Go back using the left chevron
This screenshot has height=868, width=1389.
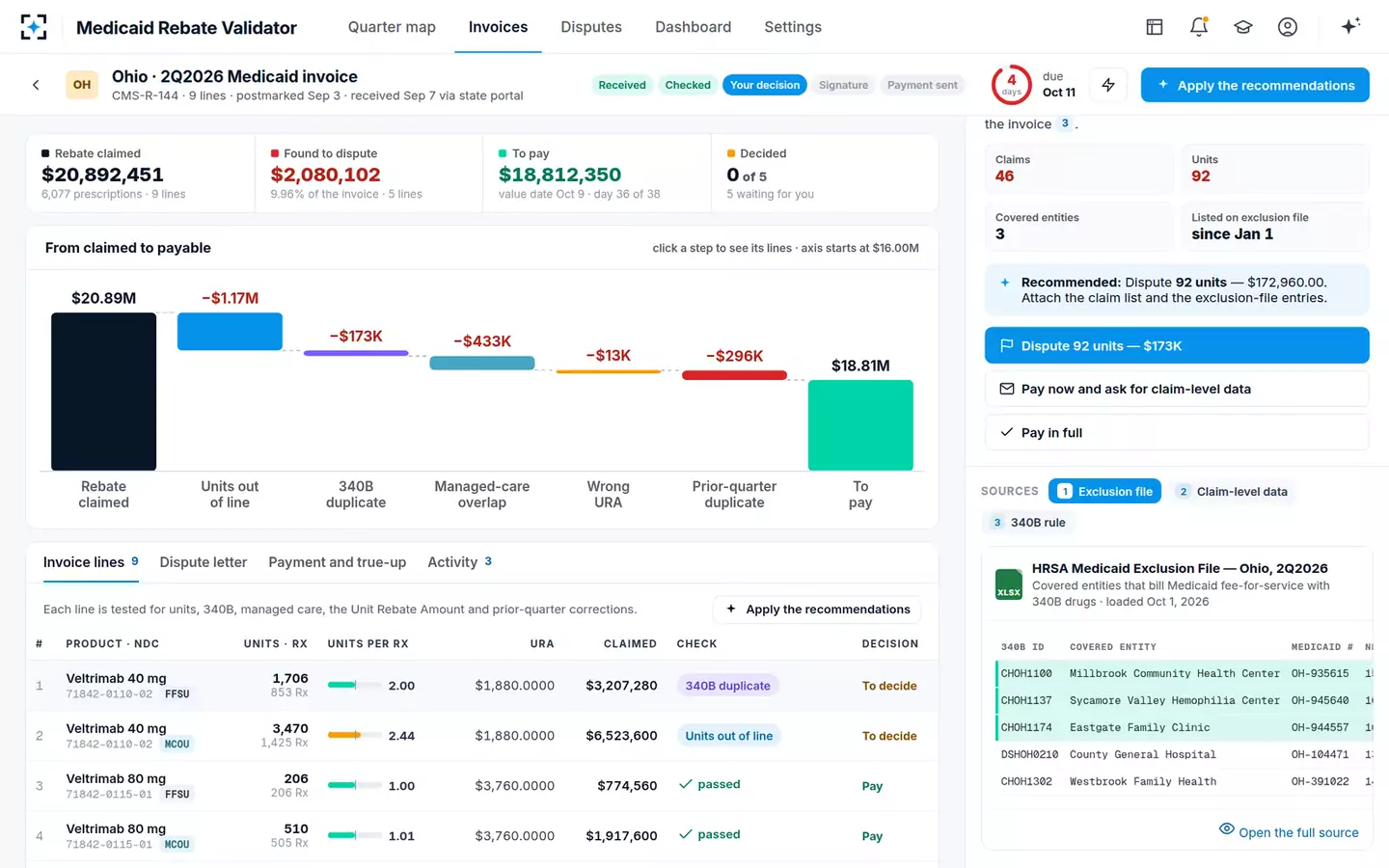click(36, 85)
